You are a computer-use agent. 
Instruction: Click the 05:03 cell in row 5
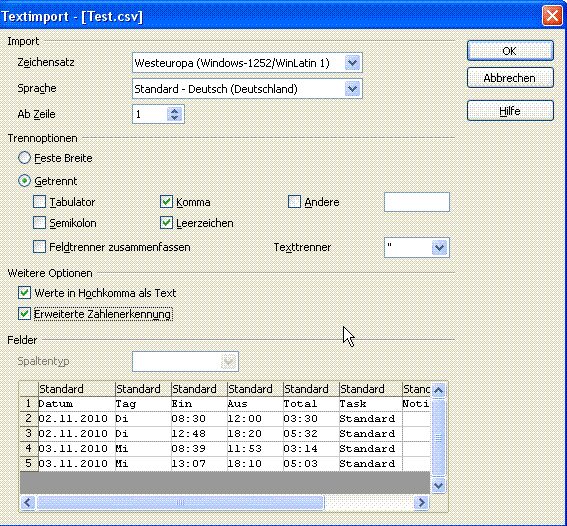point(311,463)
